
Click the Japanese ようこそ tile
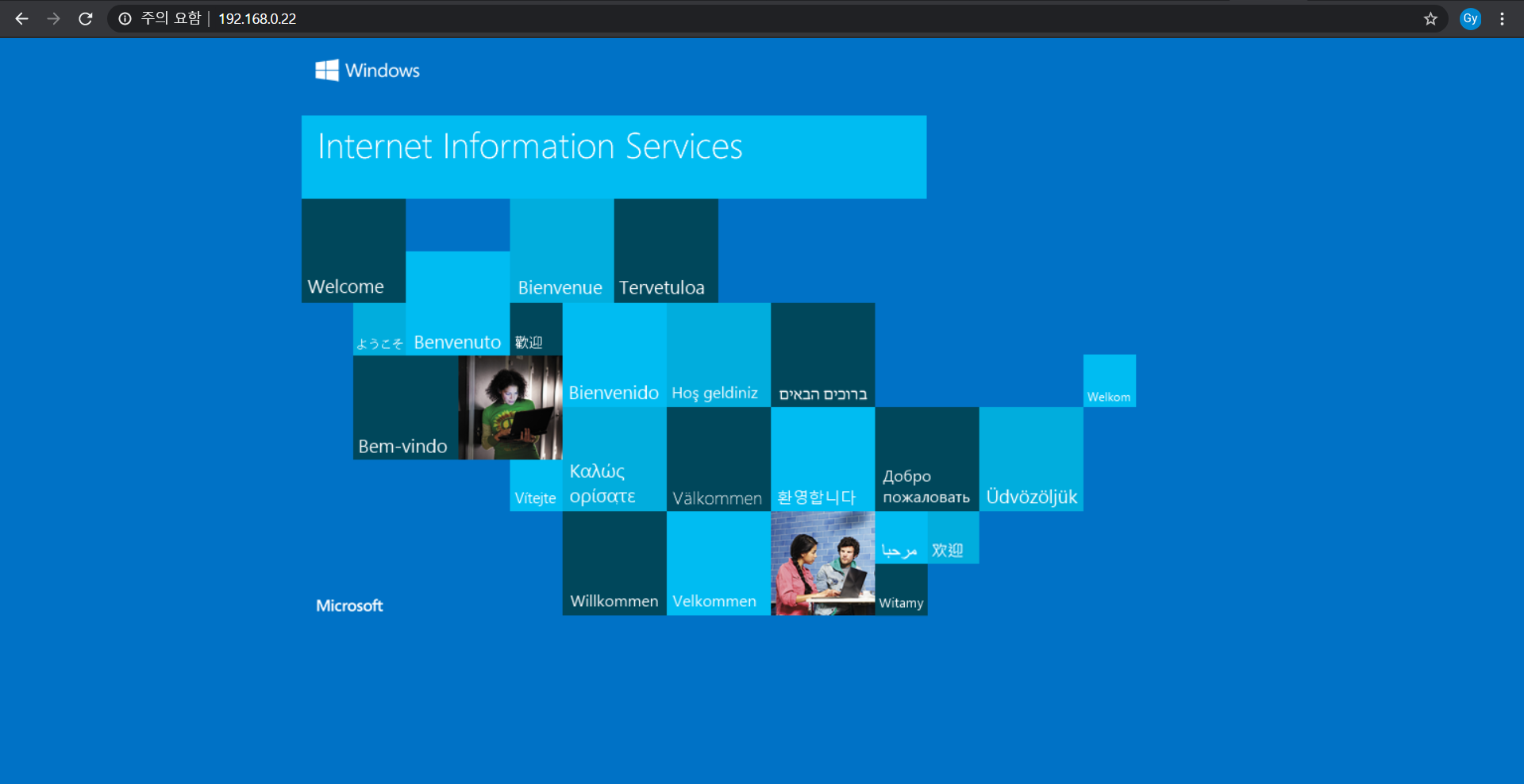(379, 329)
